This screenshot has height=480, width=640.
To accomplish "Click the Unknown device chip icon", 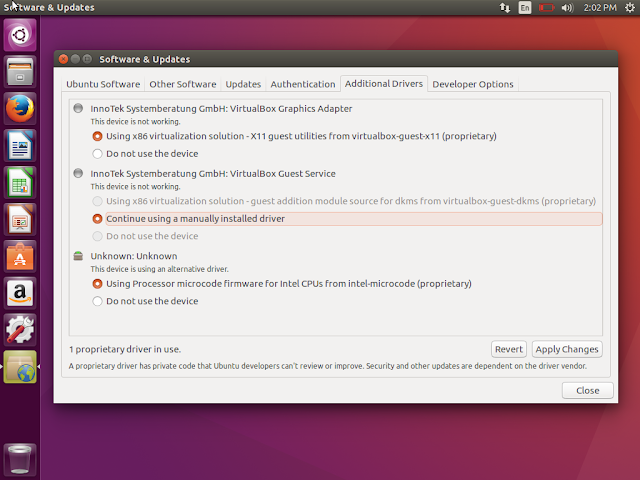I will pos(78,256).
